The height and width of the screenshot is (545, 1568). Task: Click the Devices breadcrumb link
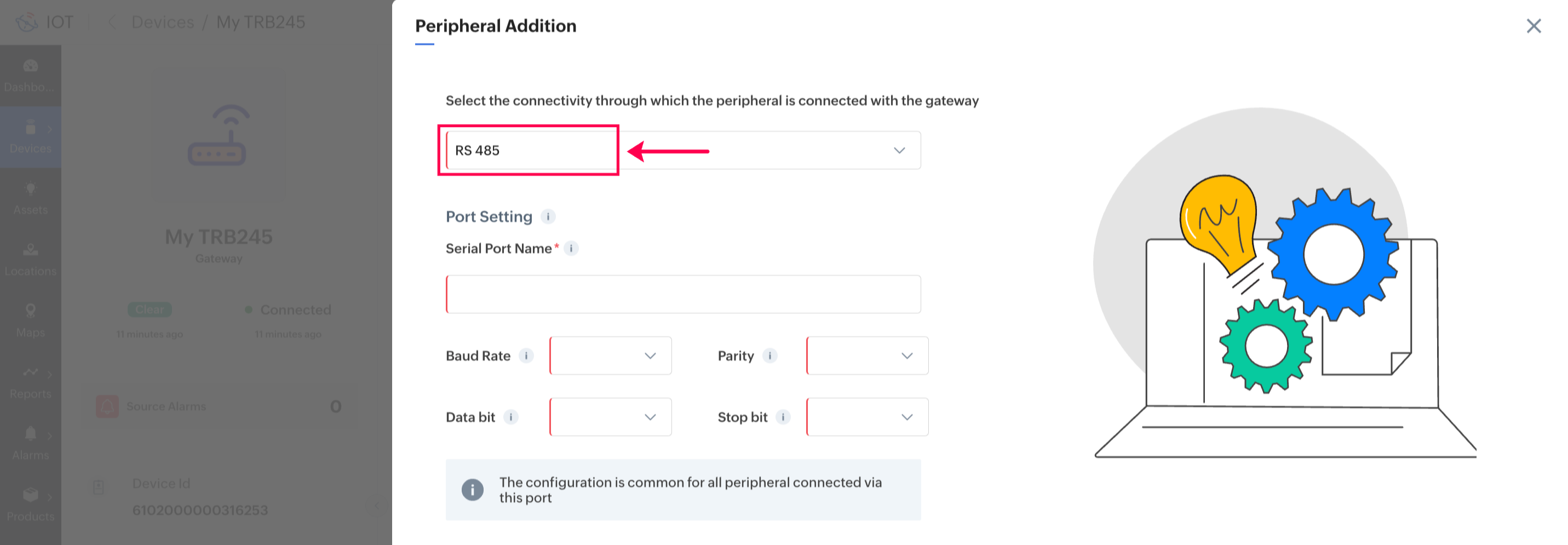tap(163, 22)
